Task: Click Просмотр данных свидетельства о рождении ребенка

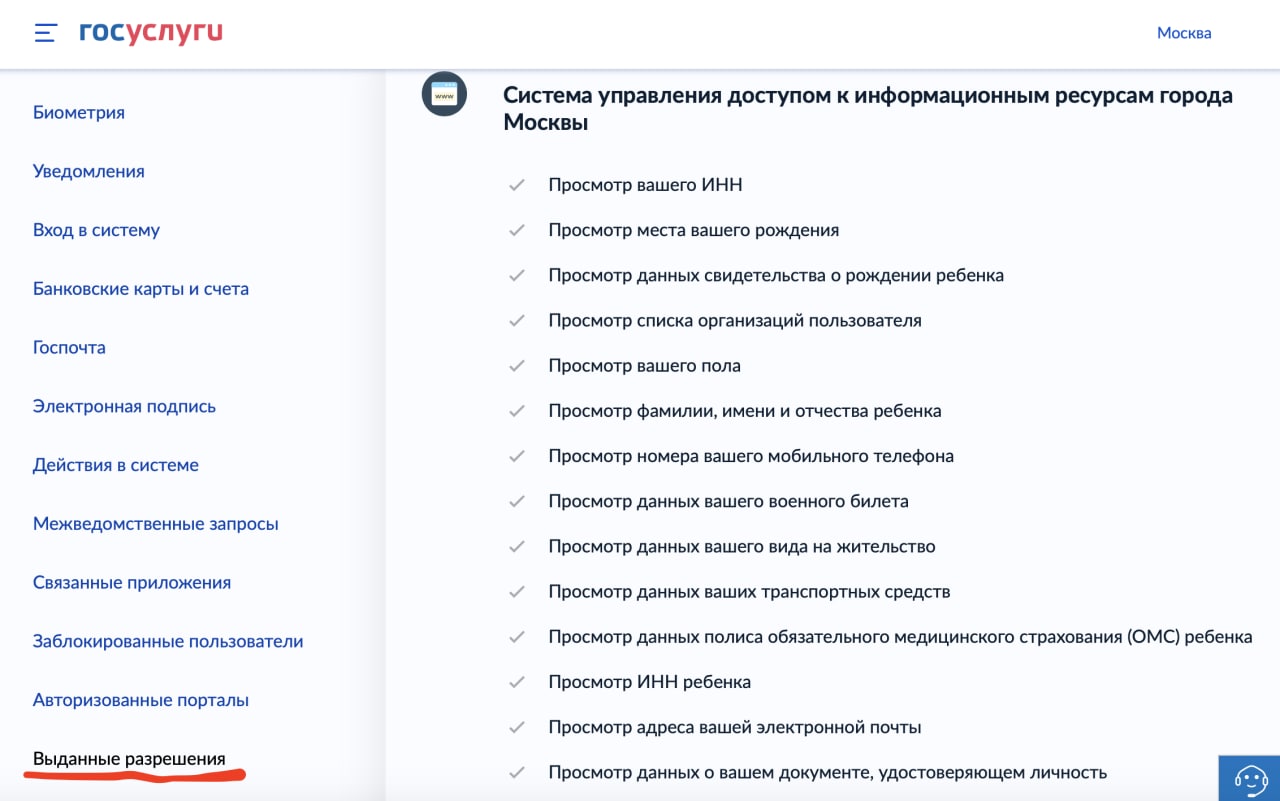Action: click(776, 275)
